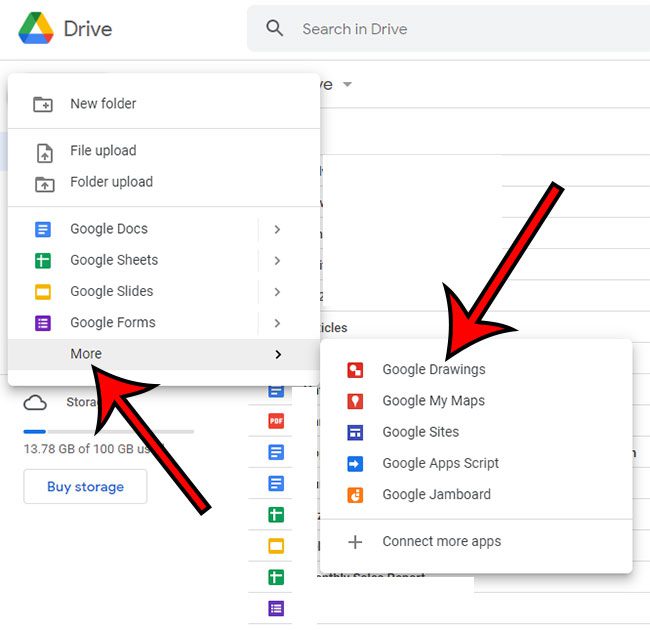Expand the Google Docs submenu arrow
650x630 pixels.
[x=277, y=229]
